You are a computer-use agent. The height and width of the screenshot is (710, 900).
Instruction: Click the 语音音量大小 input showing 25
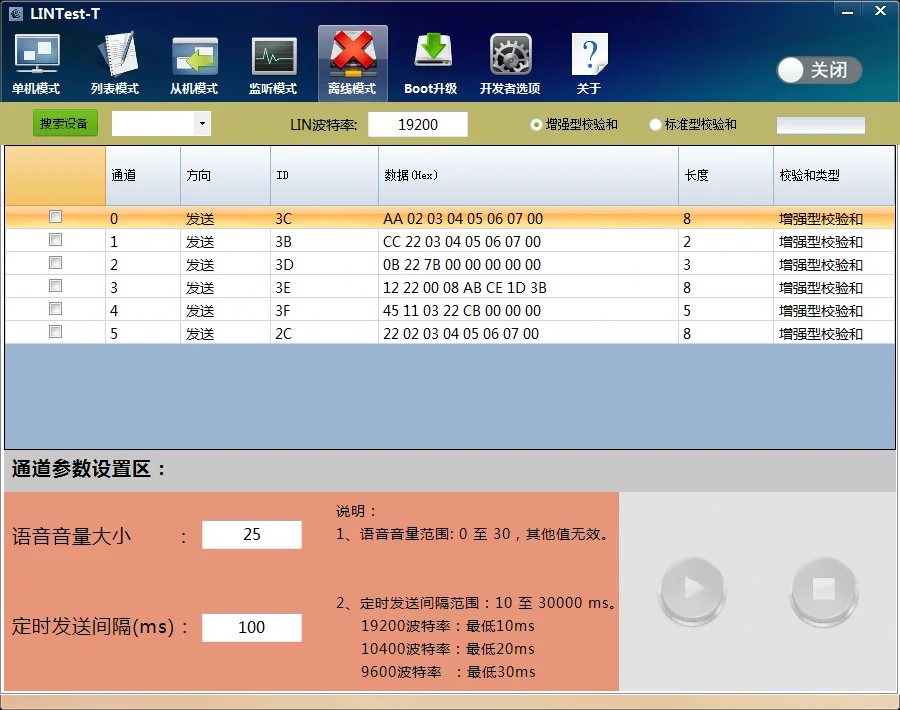252,534
